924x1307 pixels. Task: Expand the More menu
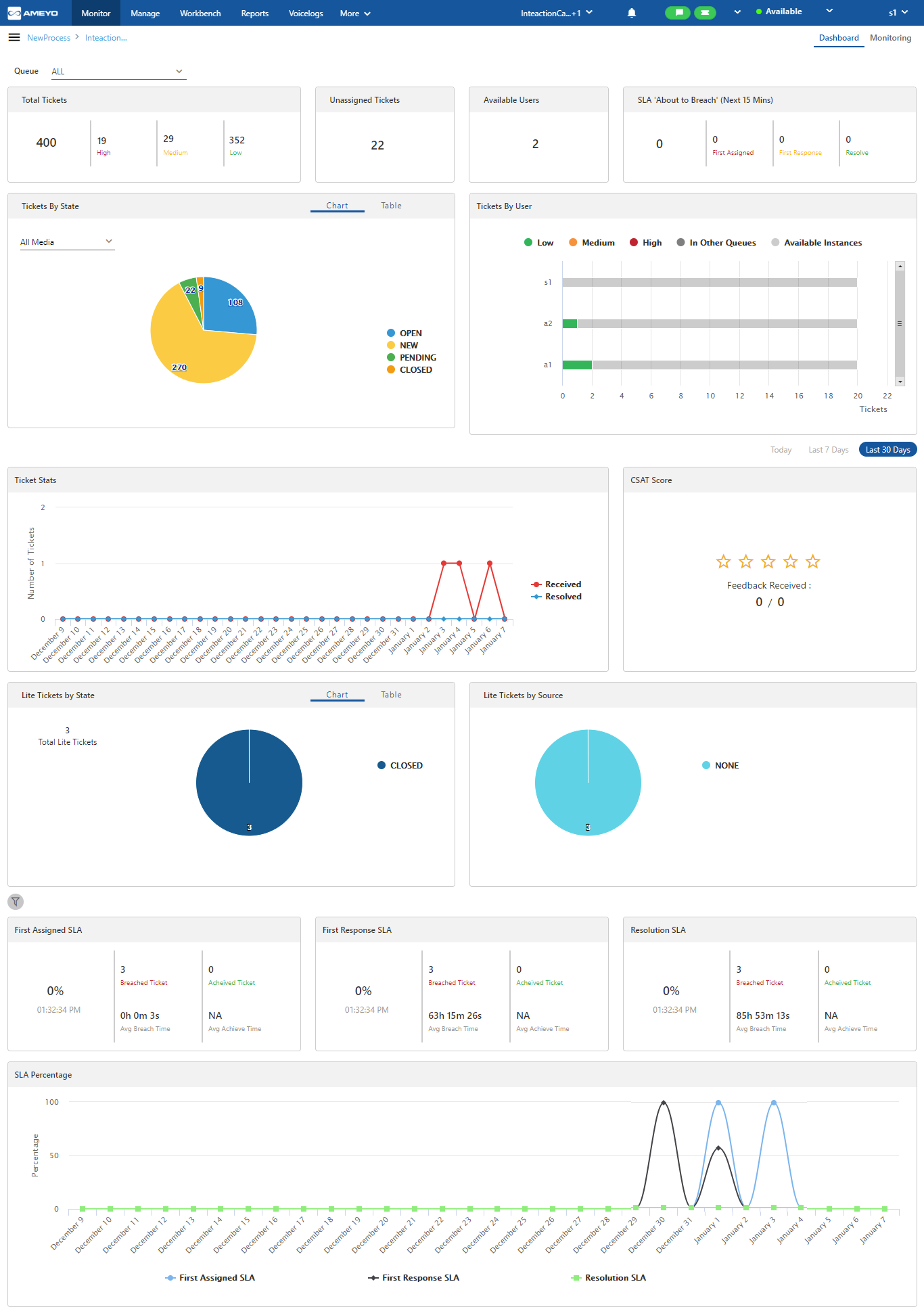tap(355, 14)
